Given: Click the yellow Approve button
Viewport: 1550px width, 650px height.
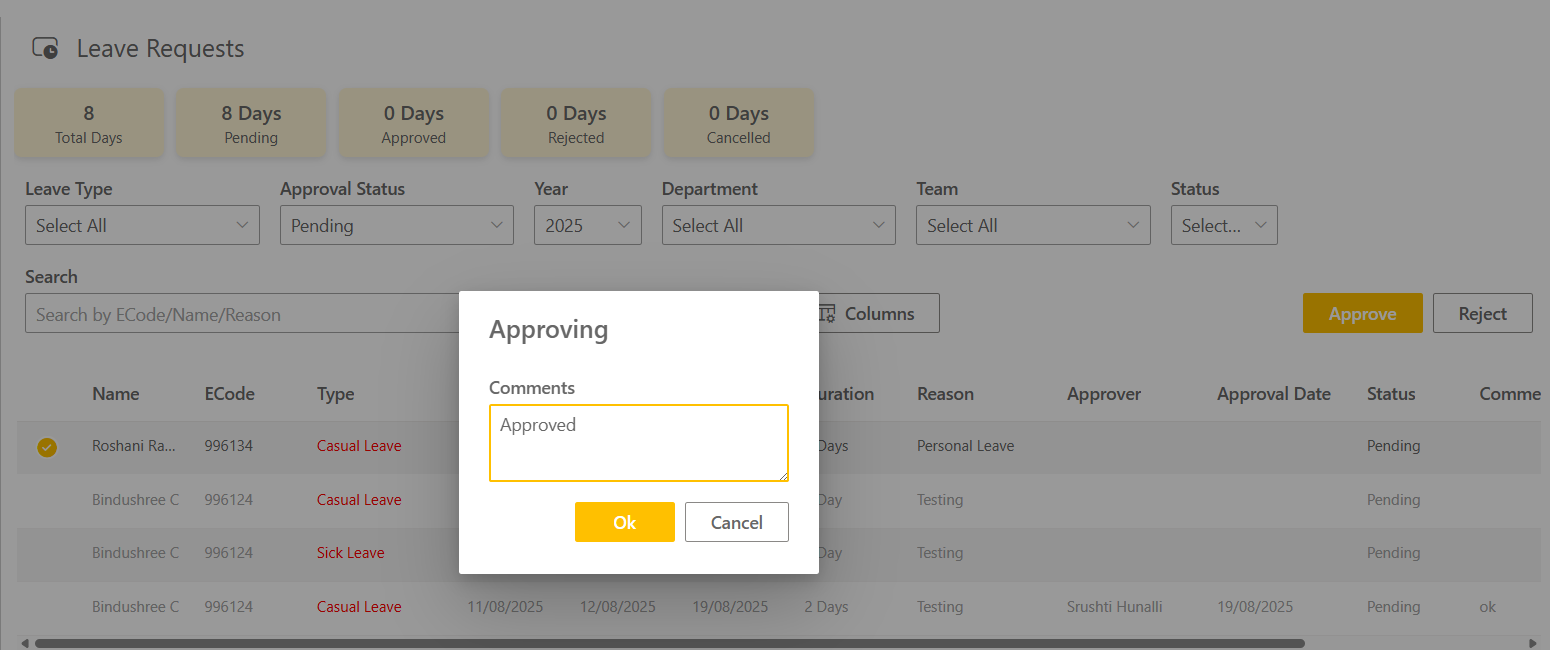Looking at the screenshot, I should click(x=1362, y=314).
